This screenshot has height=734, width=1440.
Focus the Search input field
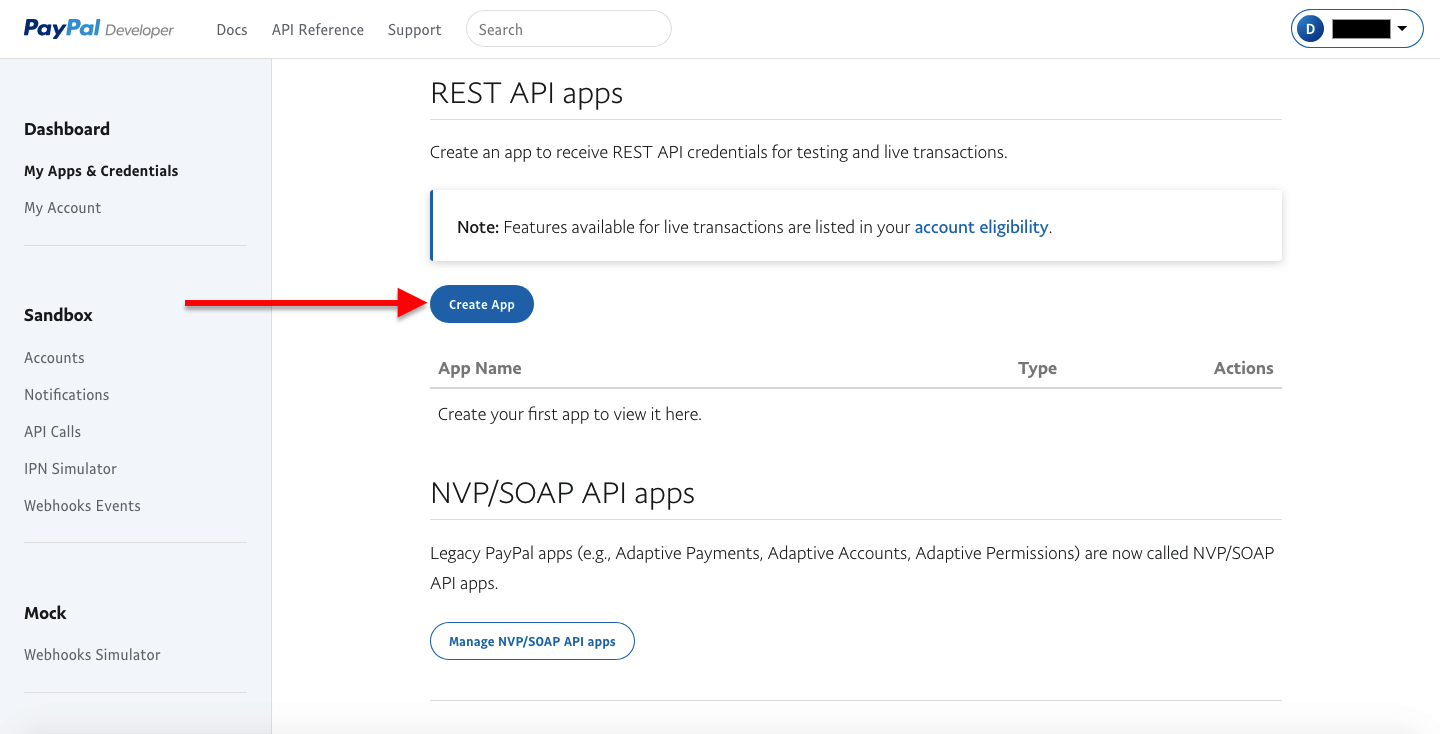point(568,30)
